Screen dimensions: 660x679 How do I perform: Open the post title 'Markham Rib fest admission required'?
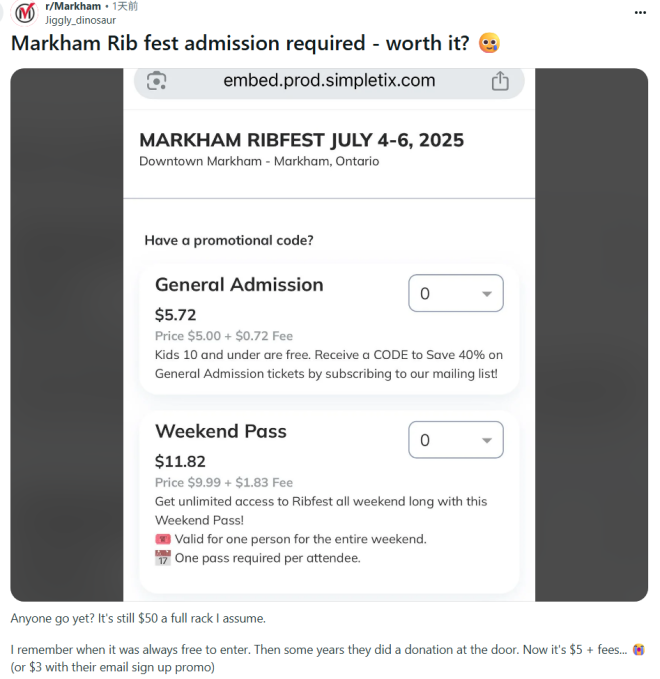[x=240, y=44]
